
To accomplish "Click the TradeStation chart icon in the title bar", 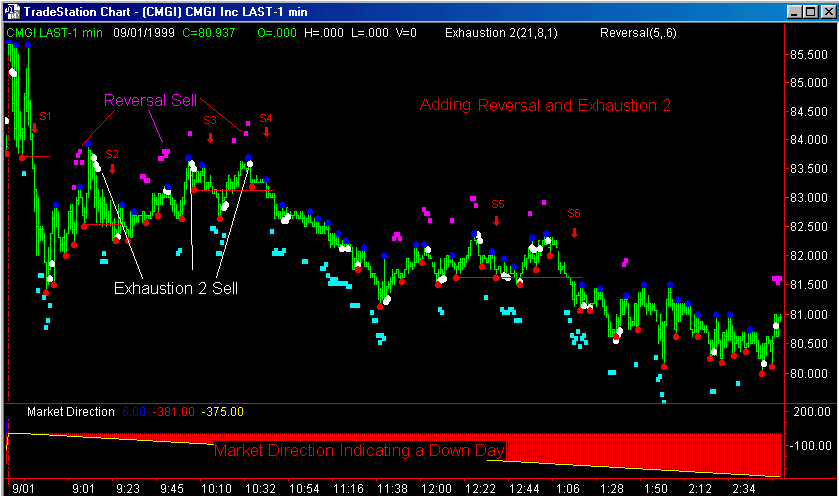I will tap(13, 11).
